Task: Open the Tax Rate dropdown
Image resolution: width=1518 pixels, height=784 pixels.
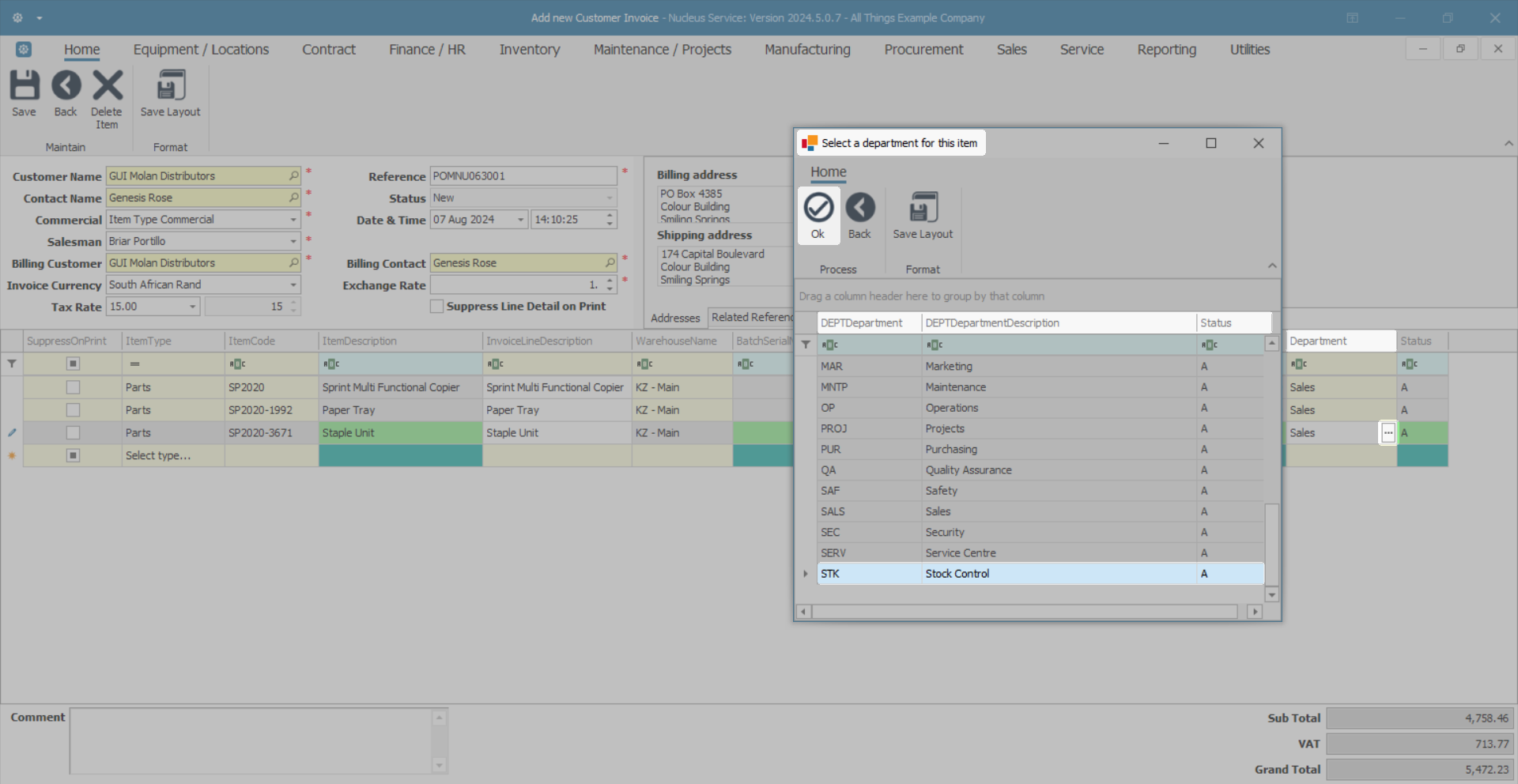Action: (x=192, y=307)
